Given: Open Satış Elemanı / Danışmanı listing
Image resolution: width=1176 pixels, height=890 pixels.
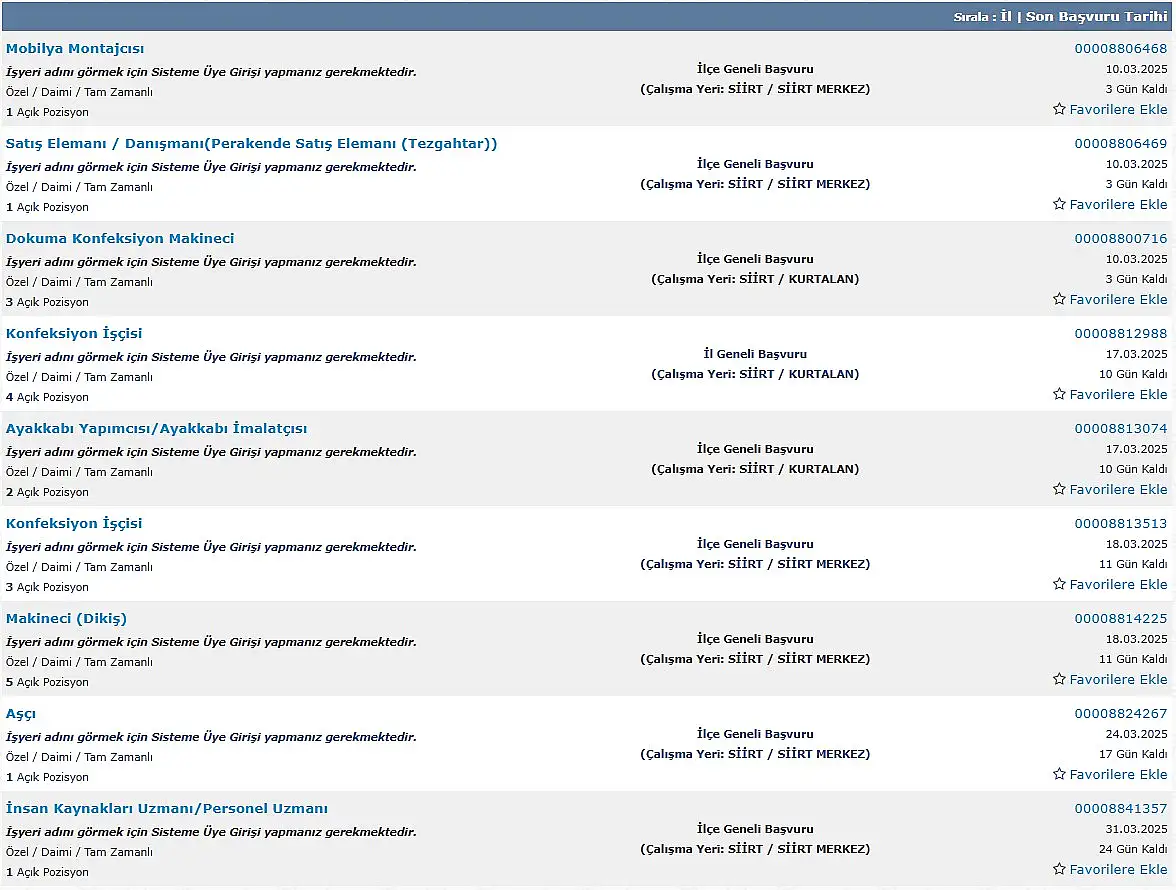Looking at the screenshot, I should [251, 144].
